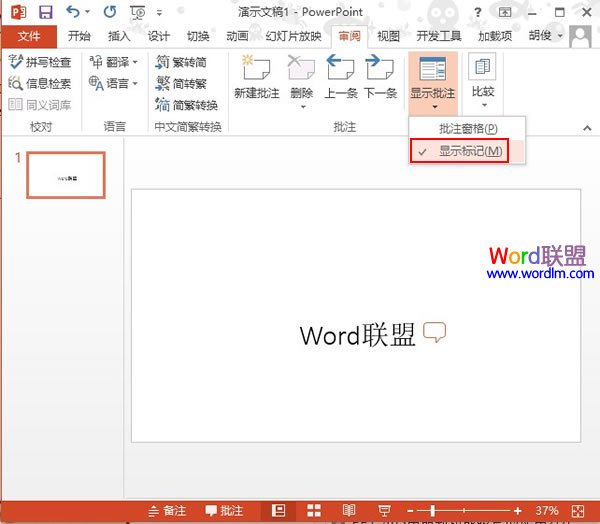This screenshot has height=524, width=600.
Task: Open Ribbon Display Options icon
Action: (x=505, y=12)
